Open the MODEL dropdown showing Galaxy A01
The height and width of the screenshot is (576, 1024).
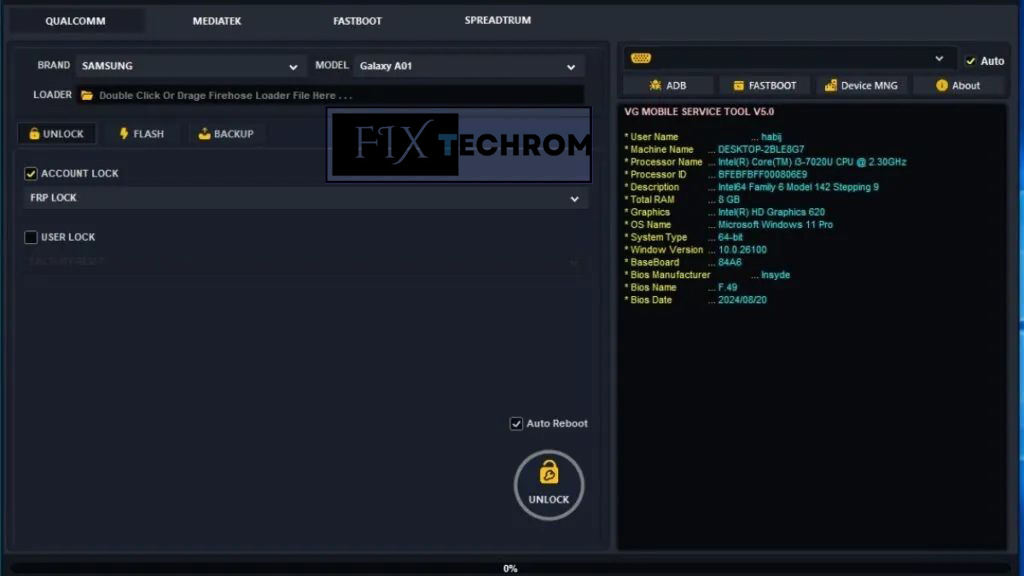(468, 66)
